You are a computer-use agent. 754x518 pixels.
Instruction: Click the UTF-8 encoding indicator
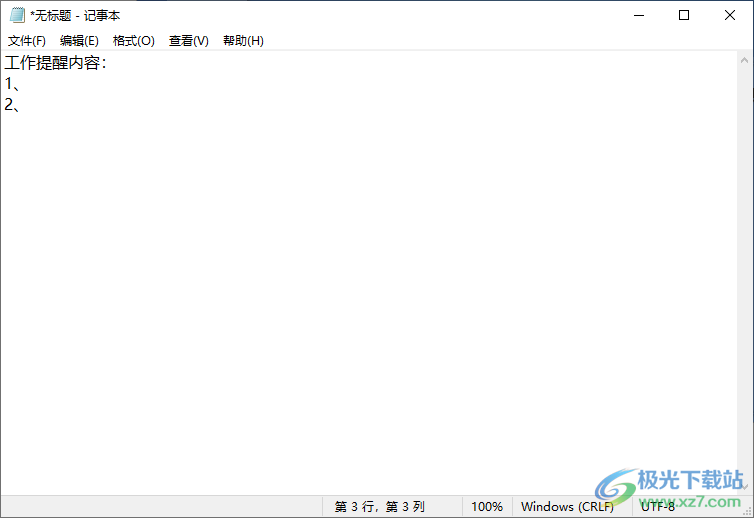(658, 507)
